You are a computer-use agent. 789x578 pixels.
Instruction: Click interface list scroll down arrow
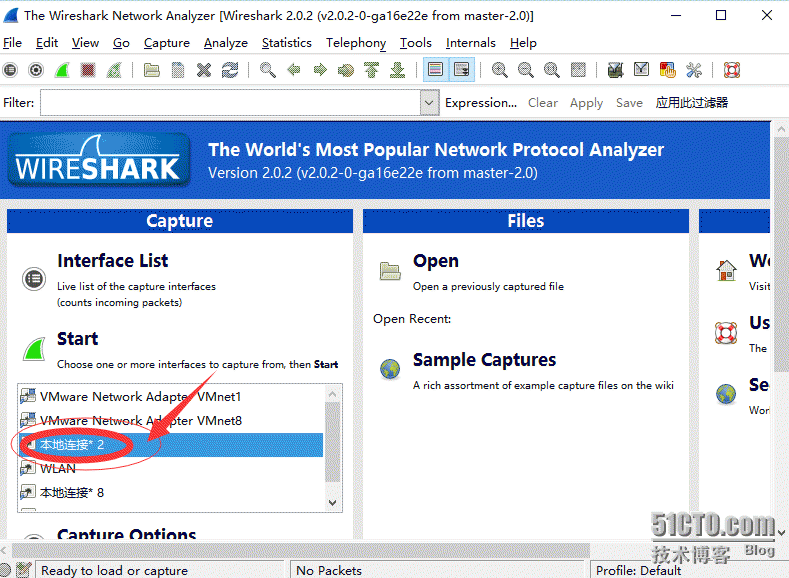point(332,502)
